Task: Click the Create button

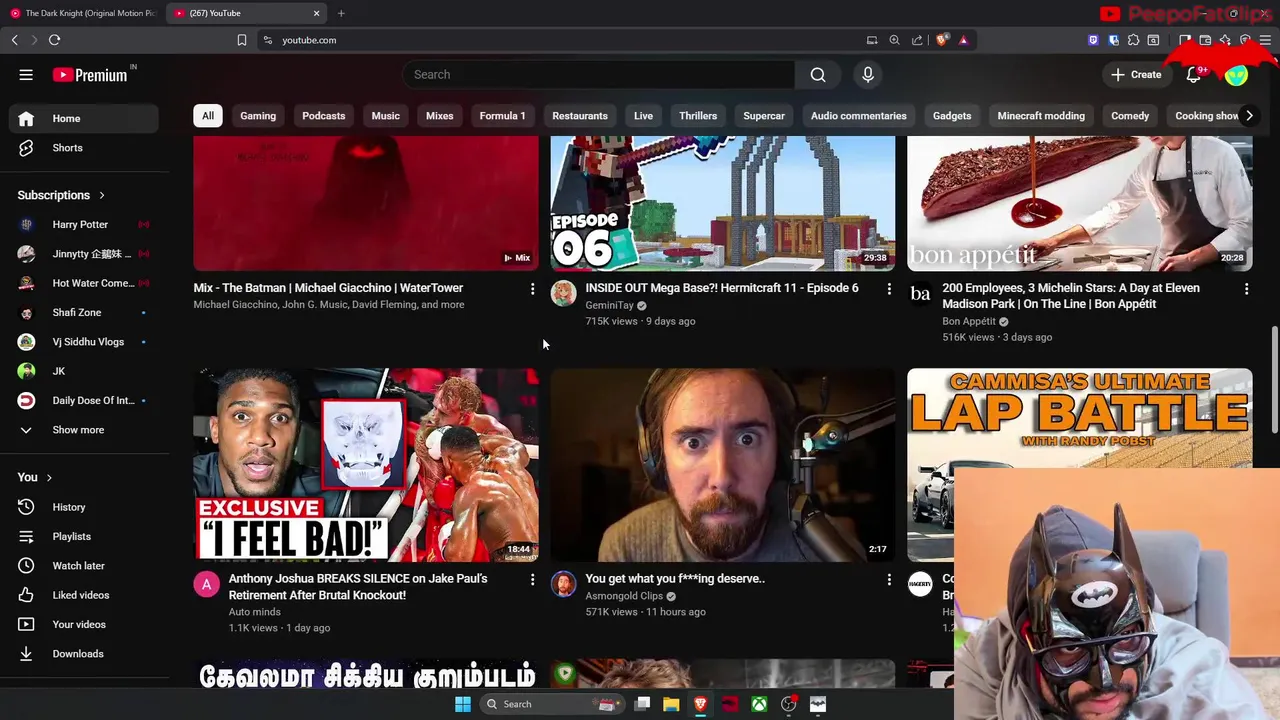Action: click(1136, 75)
